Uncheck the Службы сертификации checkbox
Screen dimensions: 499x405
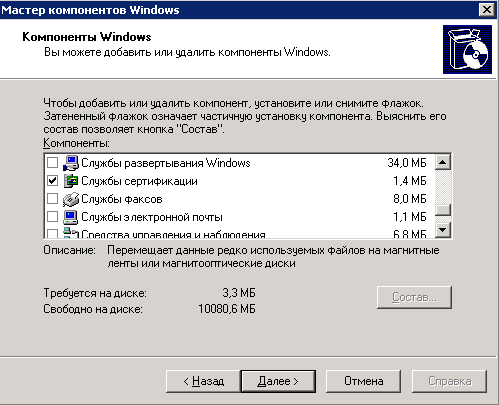click(x=52, y=181)
